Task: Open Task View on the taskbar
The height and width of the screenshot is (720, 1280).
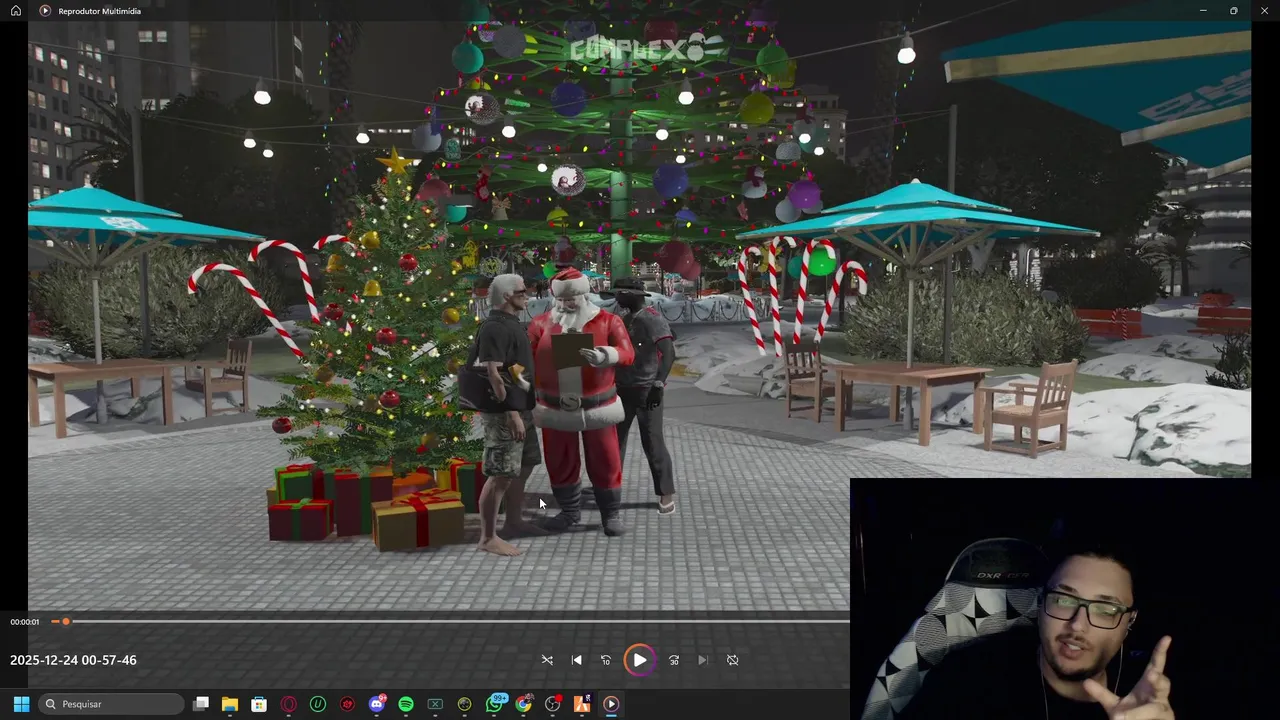Action: [201, 704]
